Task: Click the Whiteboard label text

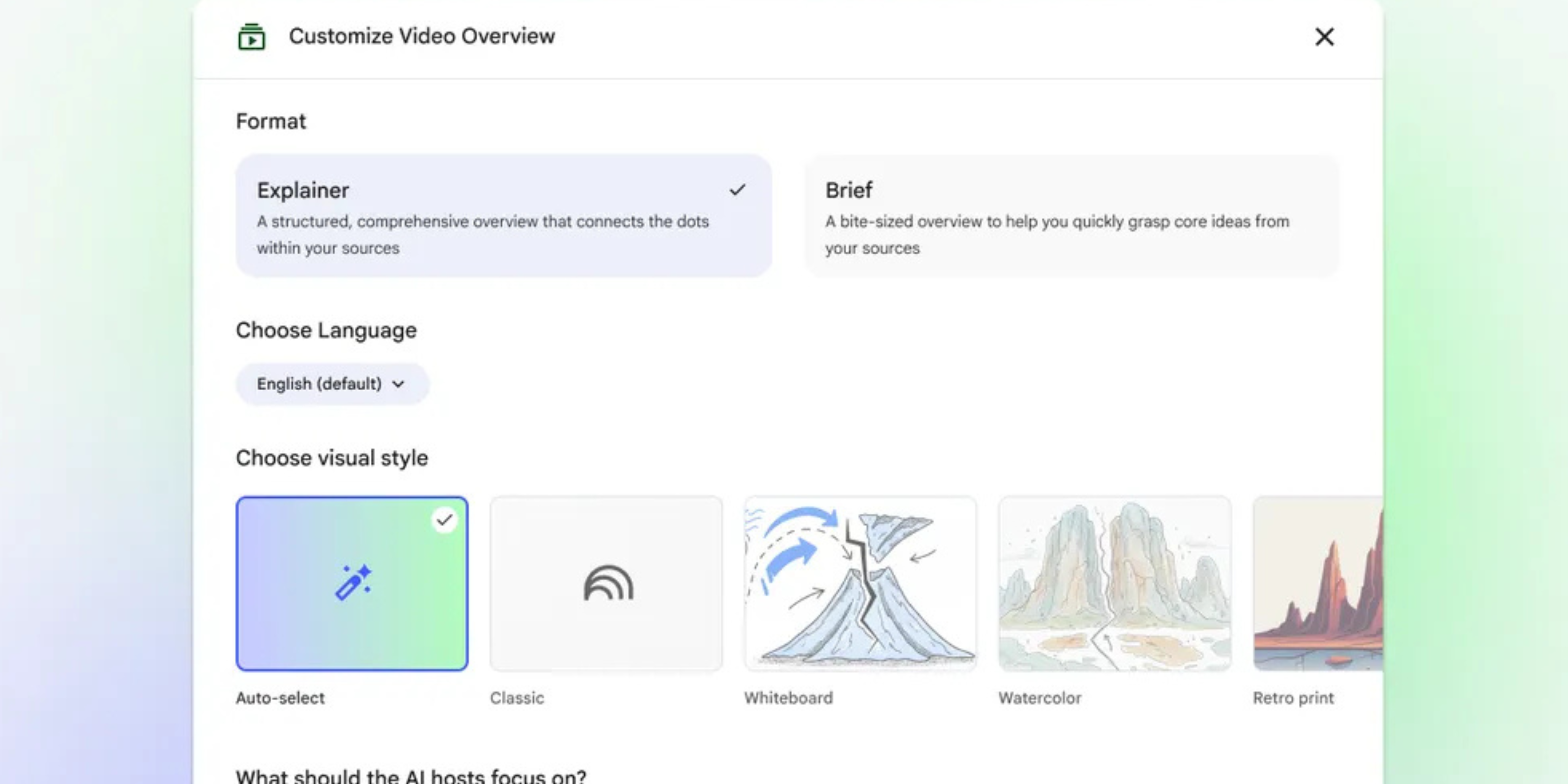Action: point(788,698)
